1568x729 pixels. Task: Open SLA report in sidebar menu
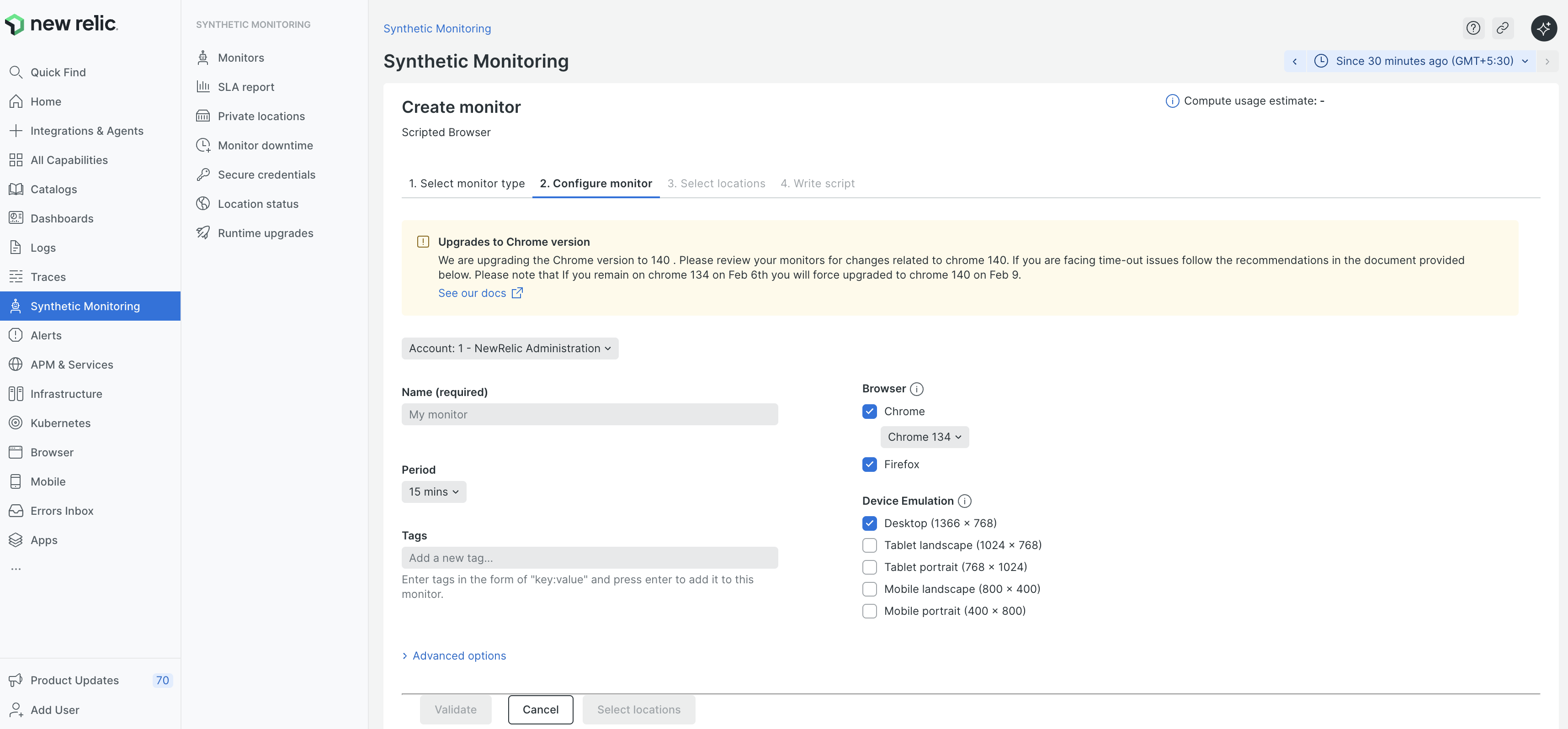coord(246,87)
